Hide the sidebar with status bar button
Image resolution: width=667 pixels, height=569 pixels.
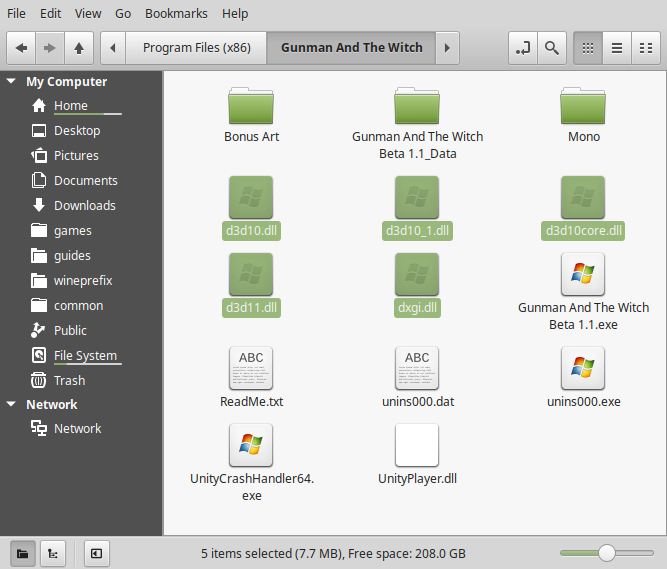pyautogui.click(x=97, y=554)
